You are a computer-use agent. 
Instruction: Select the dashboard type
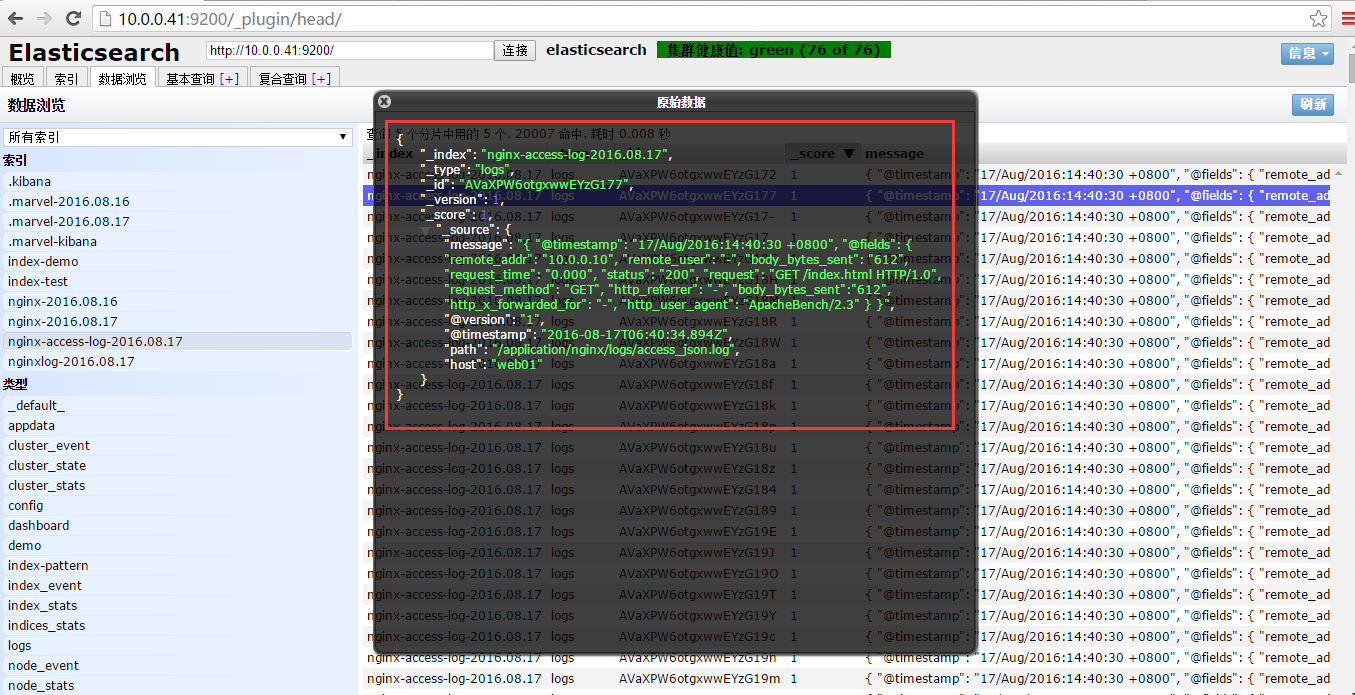pyautogui.click(x=177, y=525)
